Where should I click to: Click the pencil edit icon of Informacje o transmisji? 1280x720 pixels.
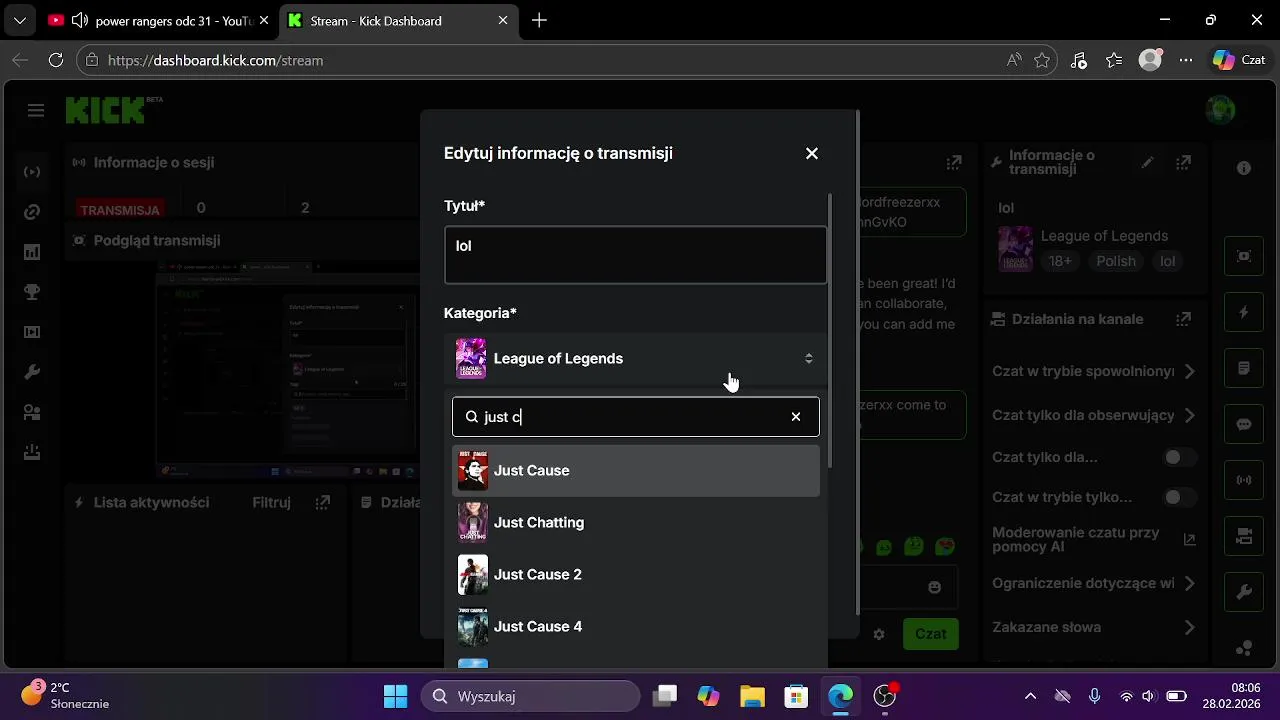[x=1148, y=162]
